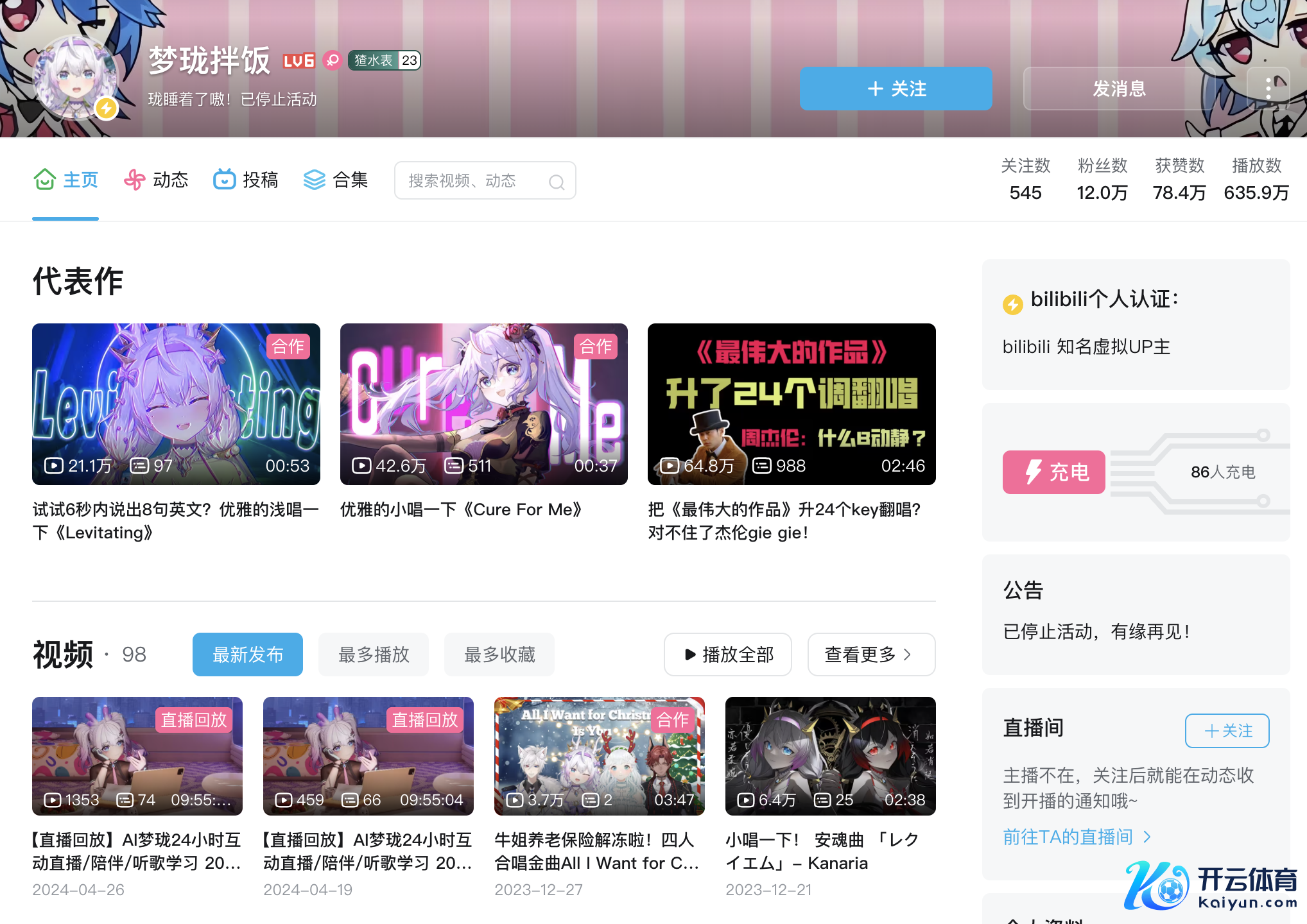Viewport: 1307px width, 924px height.
Task: Click the 发消息 message button
Action: tap(1119, 89)
